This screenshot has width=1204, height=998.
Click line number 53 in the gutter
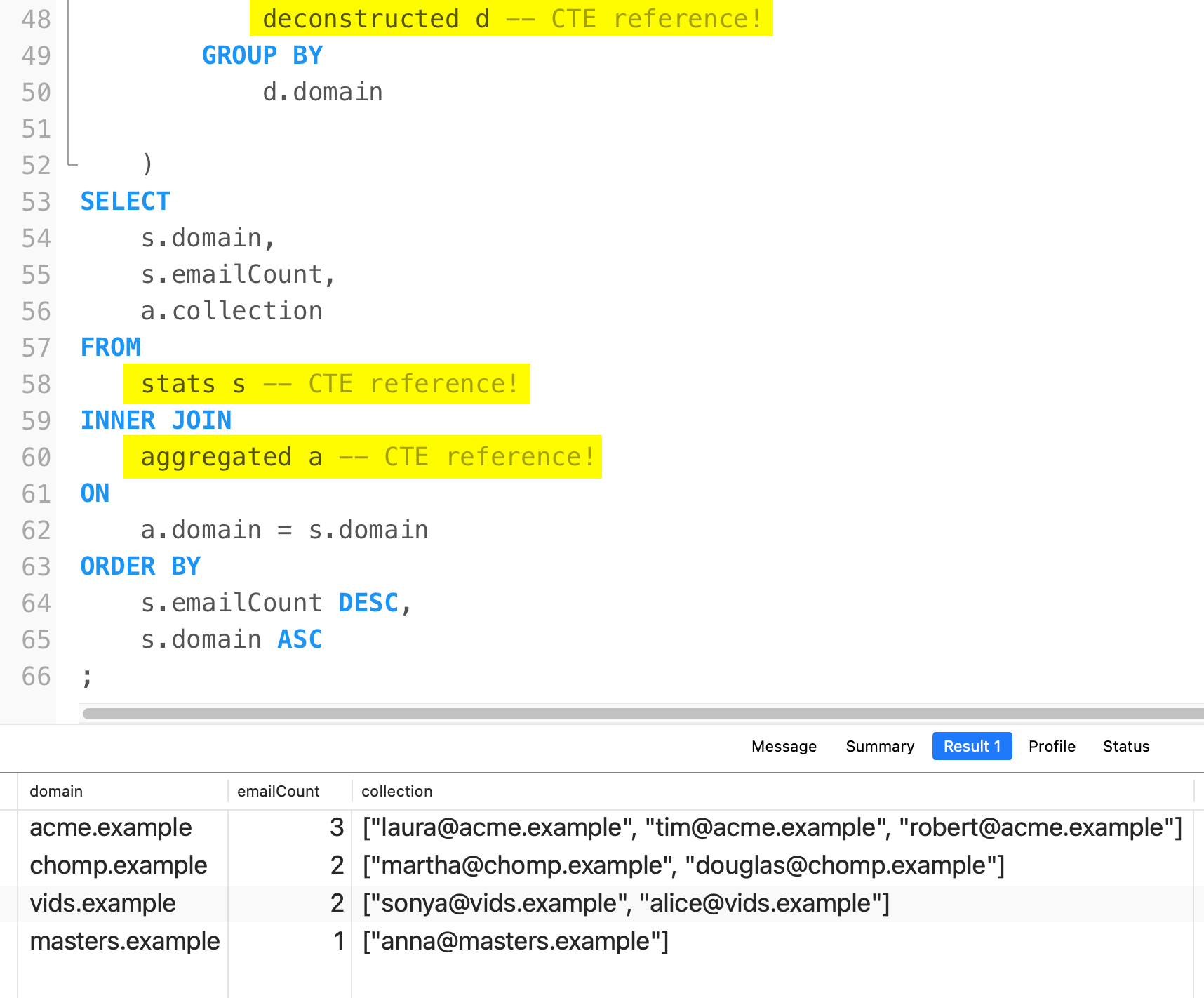[36, 202]
